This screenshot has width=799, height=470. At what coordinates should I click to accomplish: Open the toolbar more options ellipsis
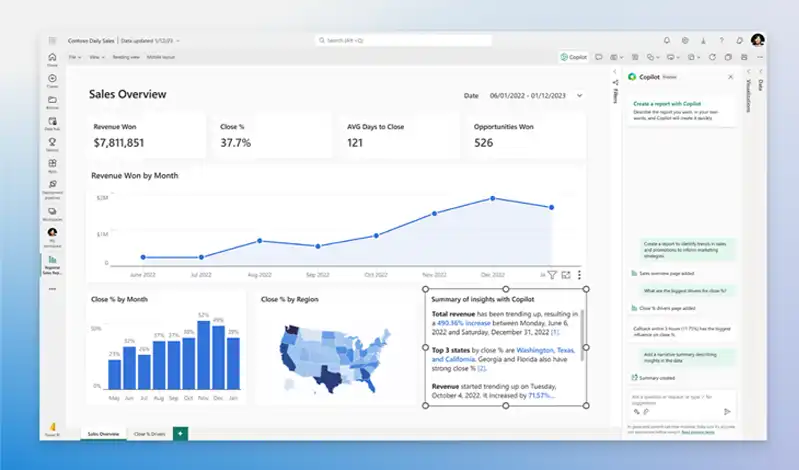click(760, 57)
